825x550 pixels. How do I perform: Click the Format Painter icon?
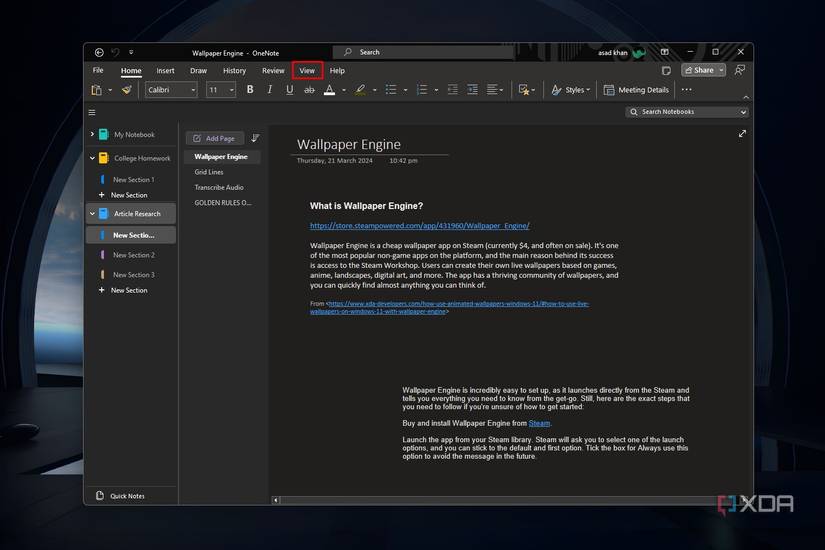127,90
